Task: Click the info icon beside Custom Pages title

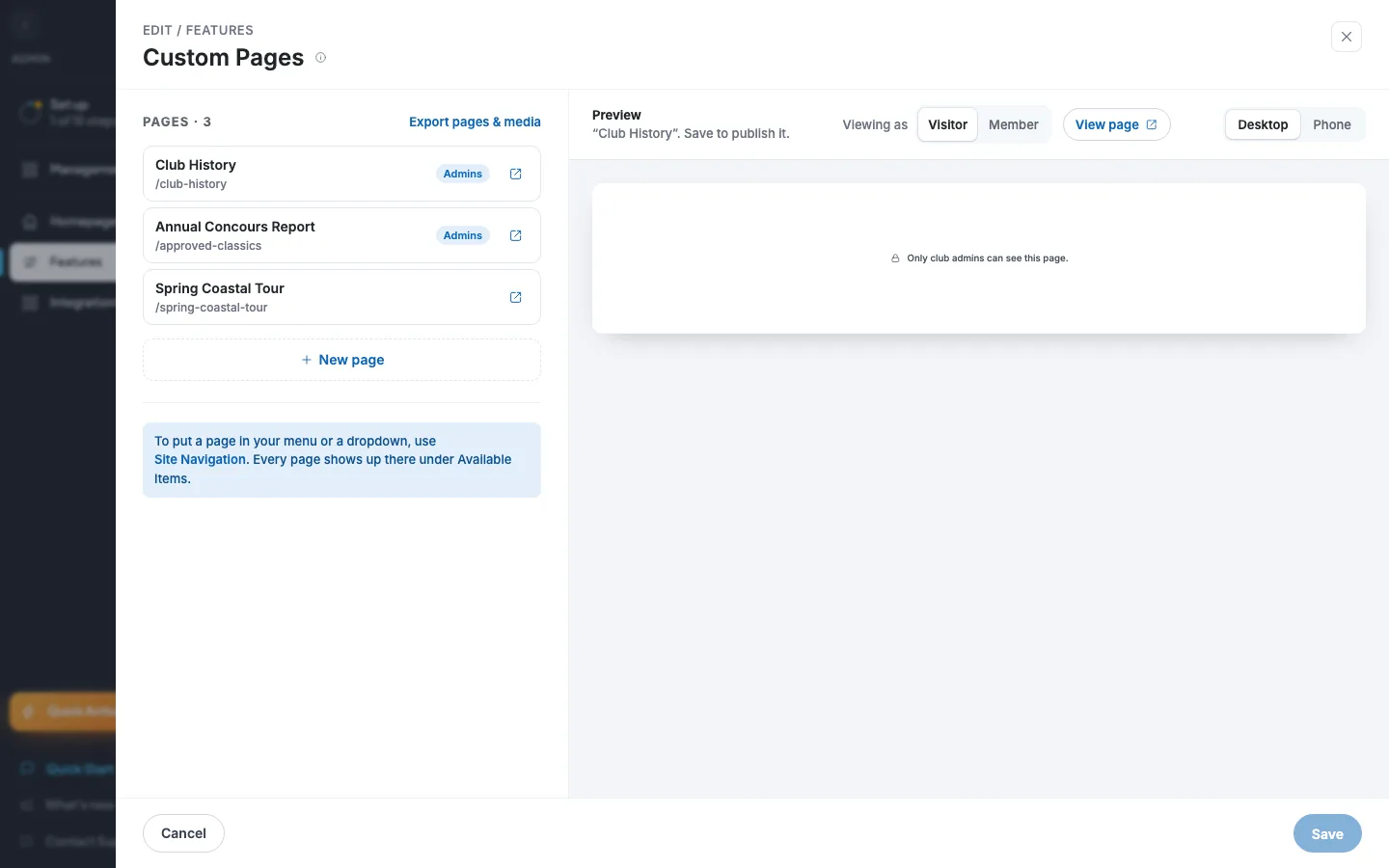Action: [x=321, y=58]
